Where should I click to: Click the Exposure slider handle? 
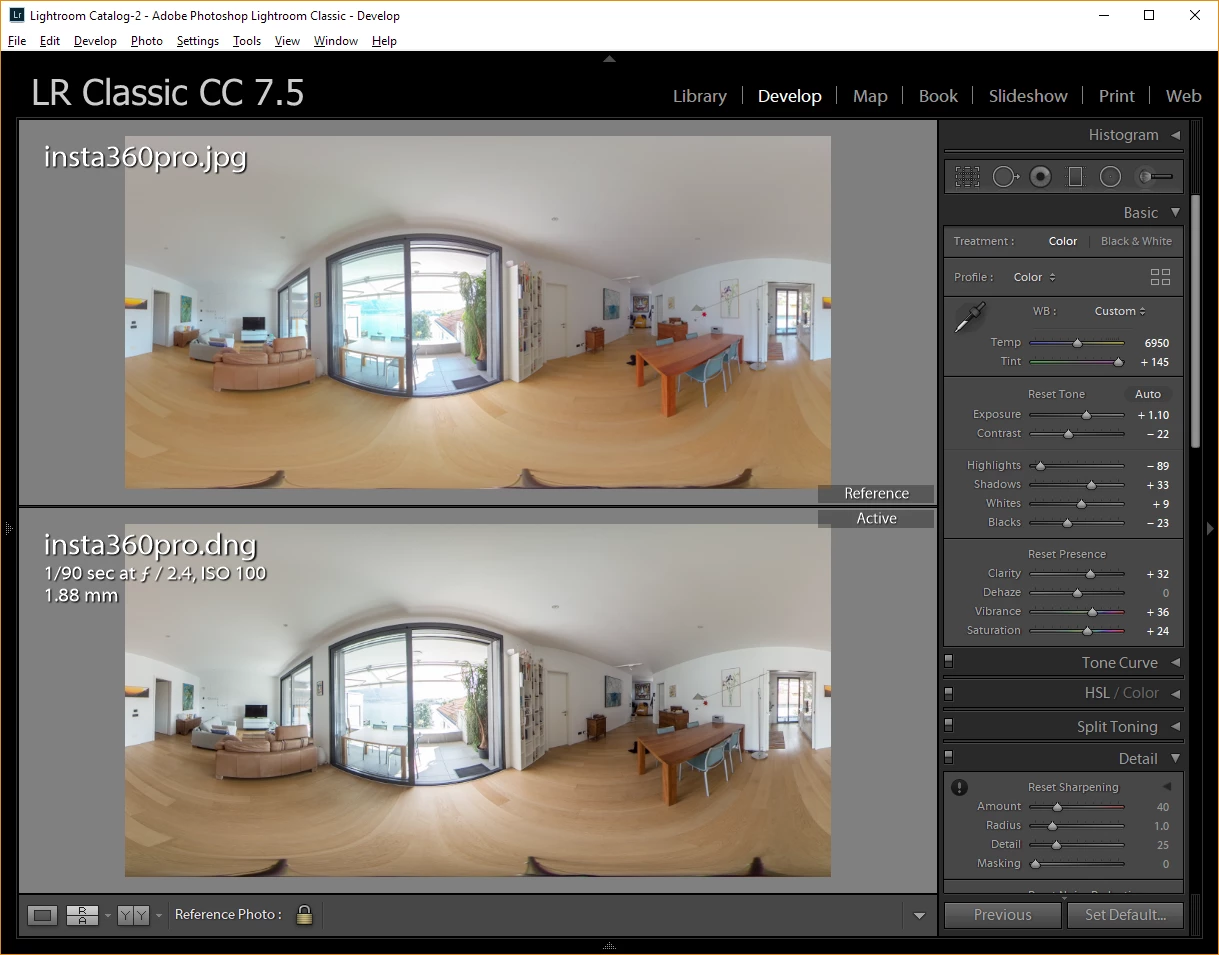(1086, 415)
